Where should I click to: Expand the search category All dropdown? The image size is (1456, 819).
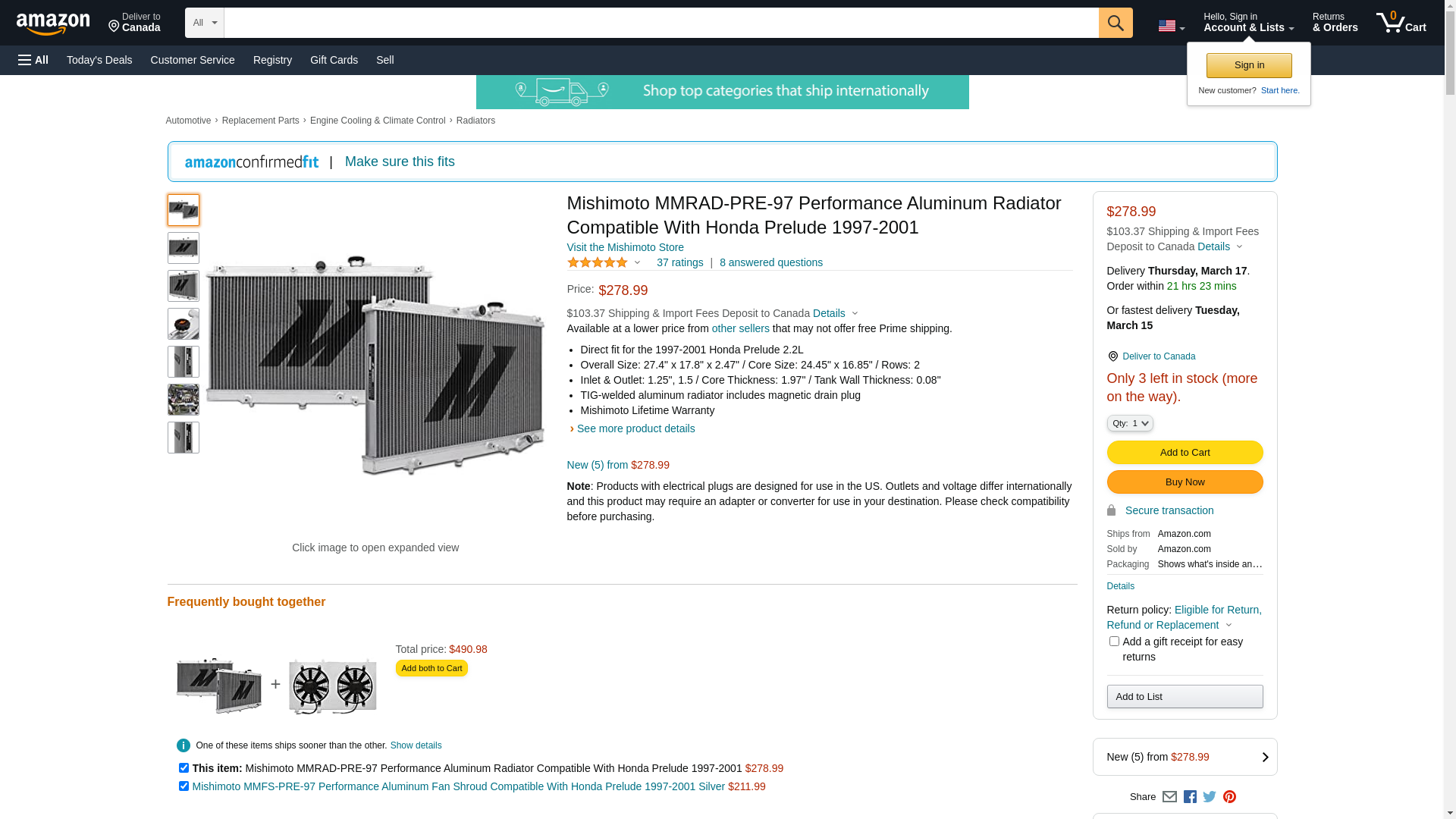(204, 23)
